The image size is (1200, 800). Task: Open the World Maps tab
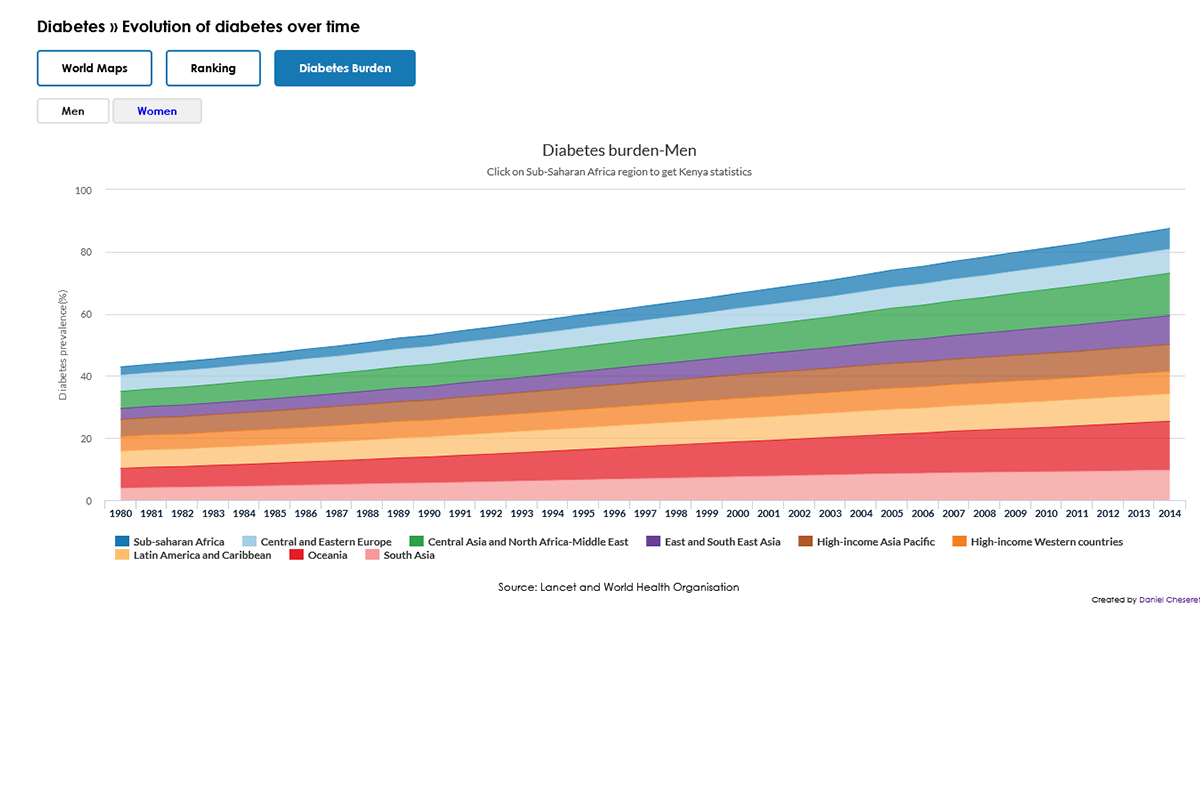pos(94,68)
